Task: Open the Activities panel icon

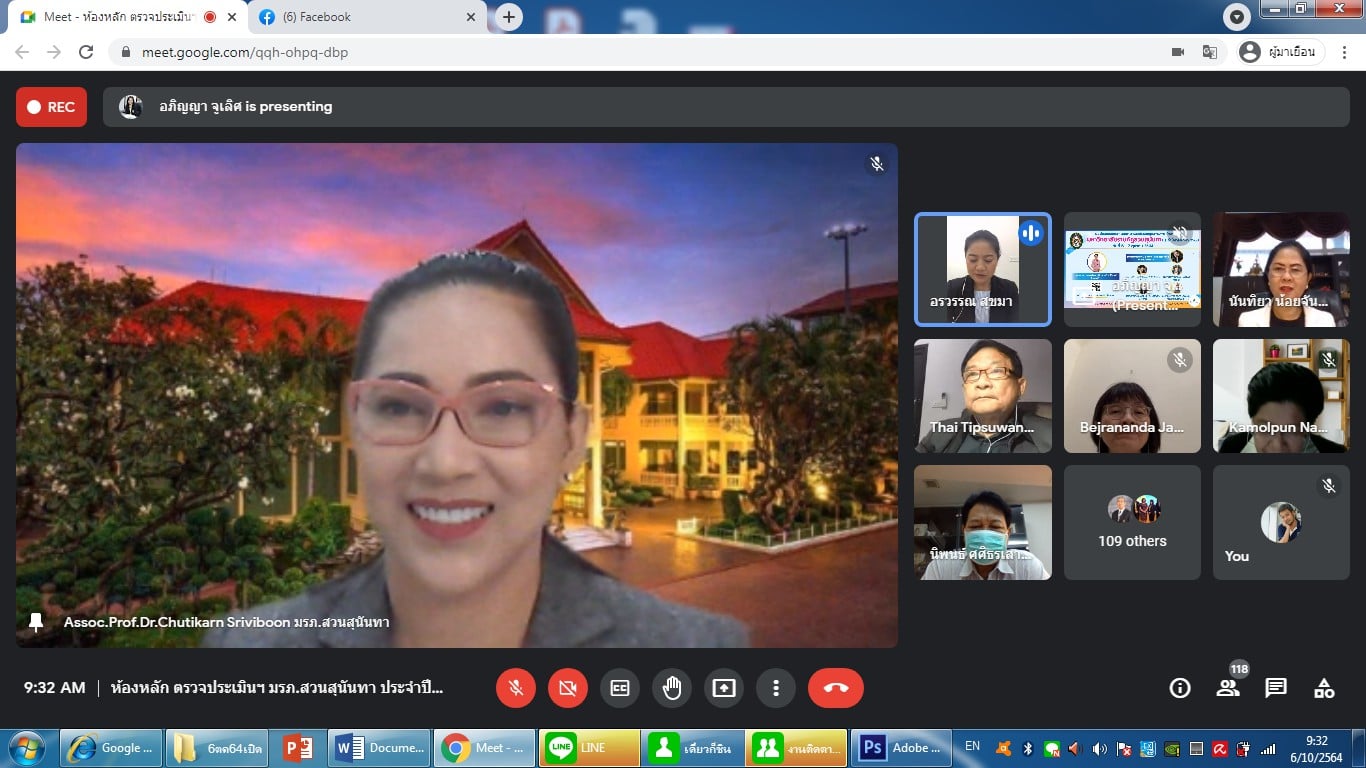Action: [1324, 688]
